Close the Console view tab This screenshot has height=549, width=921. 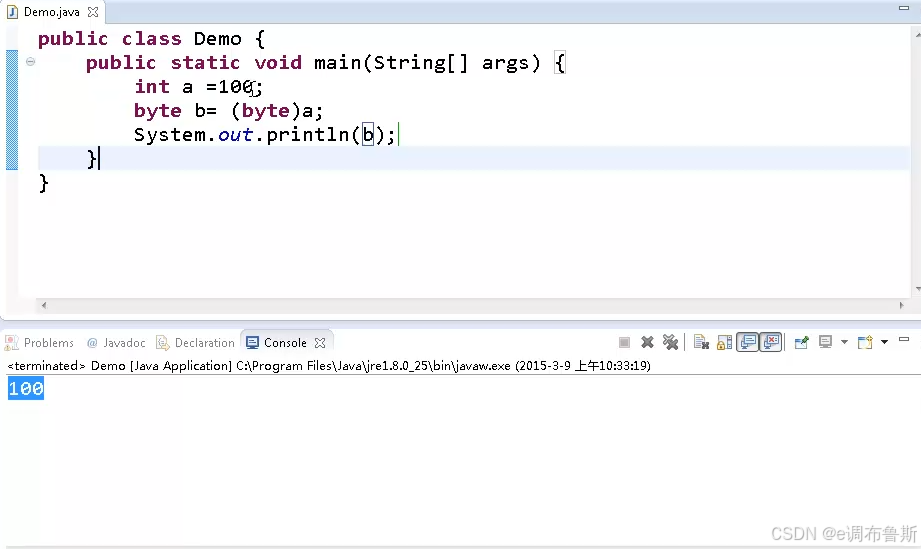pos(320,343)
